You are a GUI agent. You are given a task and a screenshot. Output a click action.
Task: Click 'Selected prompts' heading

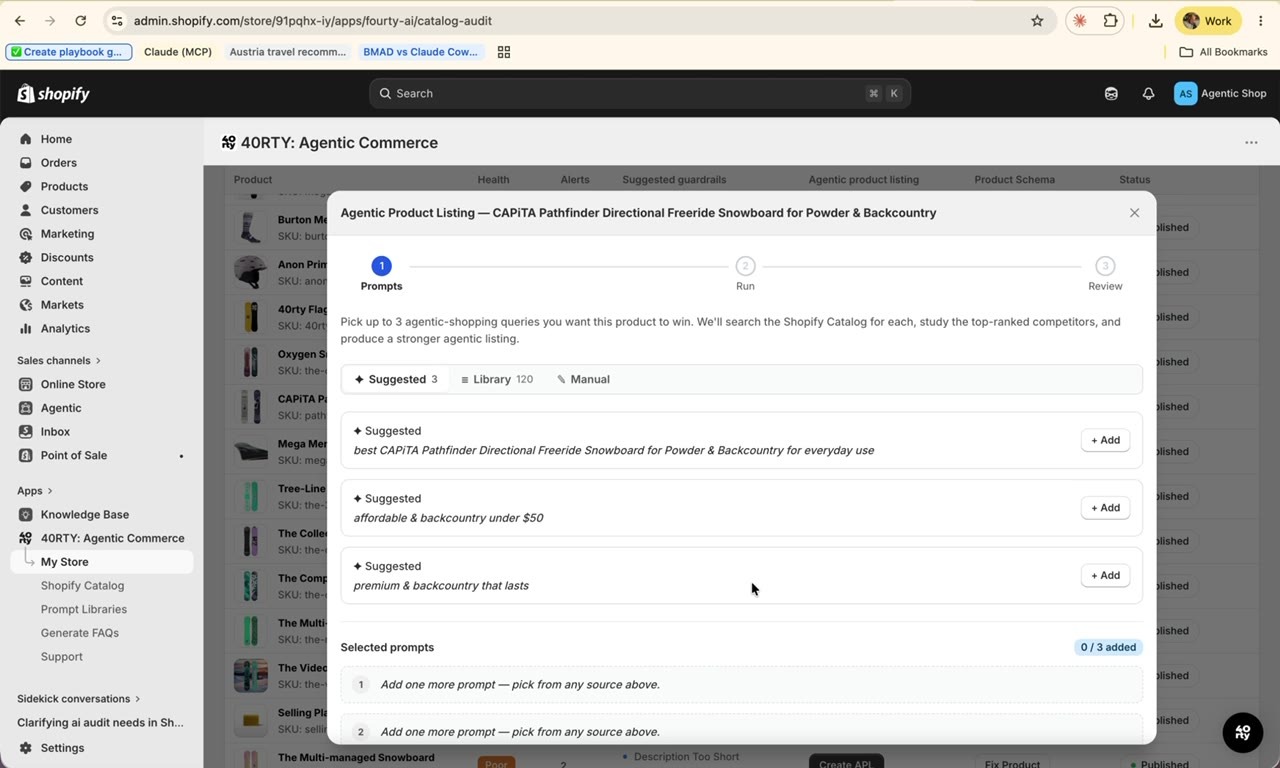coord(387,647)
